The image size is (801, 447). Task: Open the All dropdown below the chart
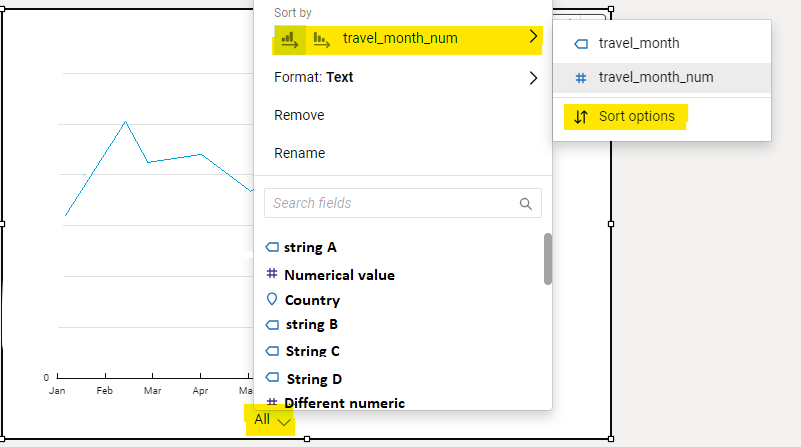(272, 420)
